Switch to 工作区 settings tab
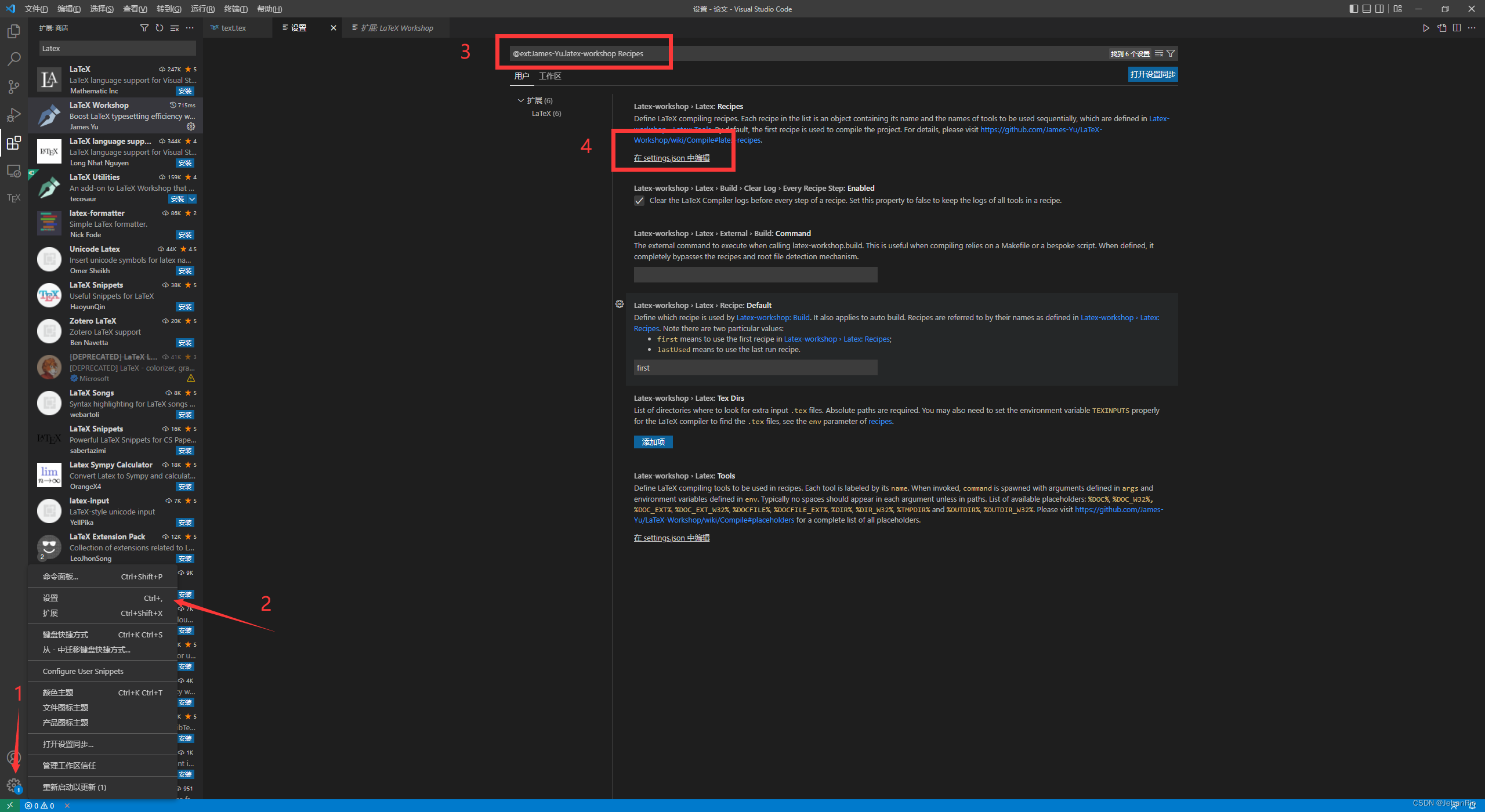Viewport: 1485px width, 812px height. pyautogui.click(x=550, y=76)
